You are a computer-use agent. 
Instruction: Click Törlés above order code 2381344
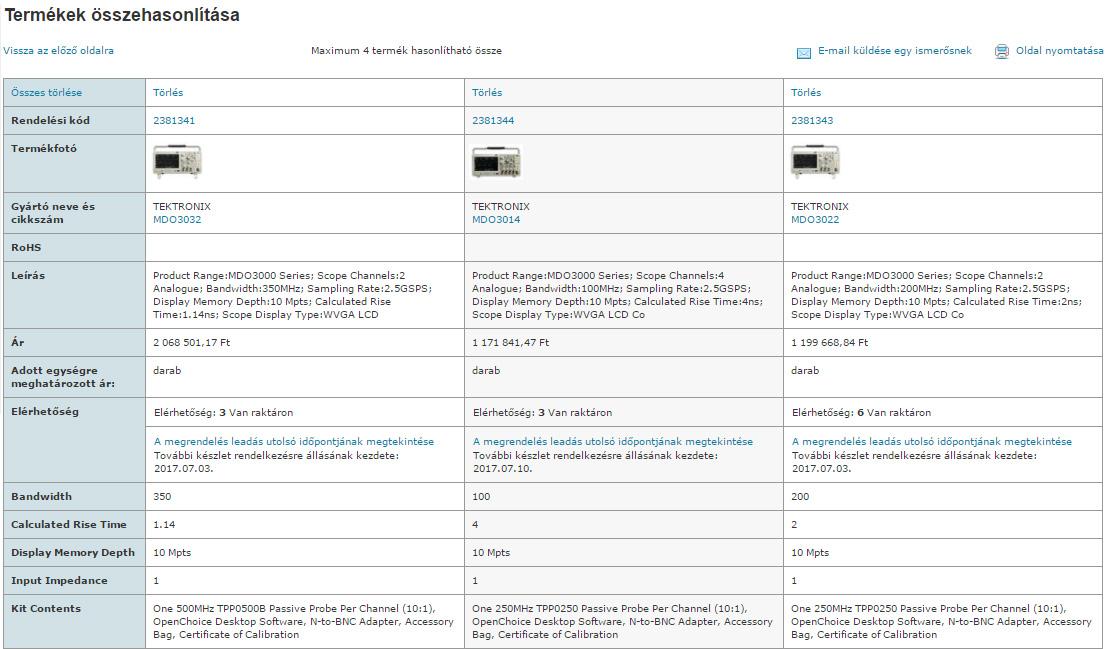[487, 92]
